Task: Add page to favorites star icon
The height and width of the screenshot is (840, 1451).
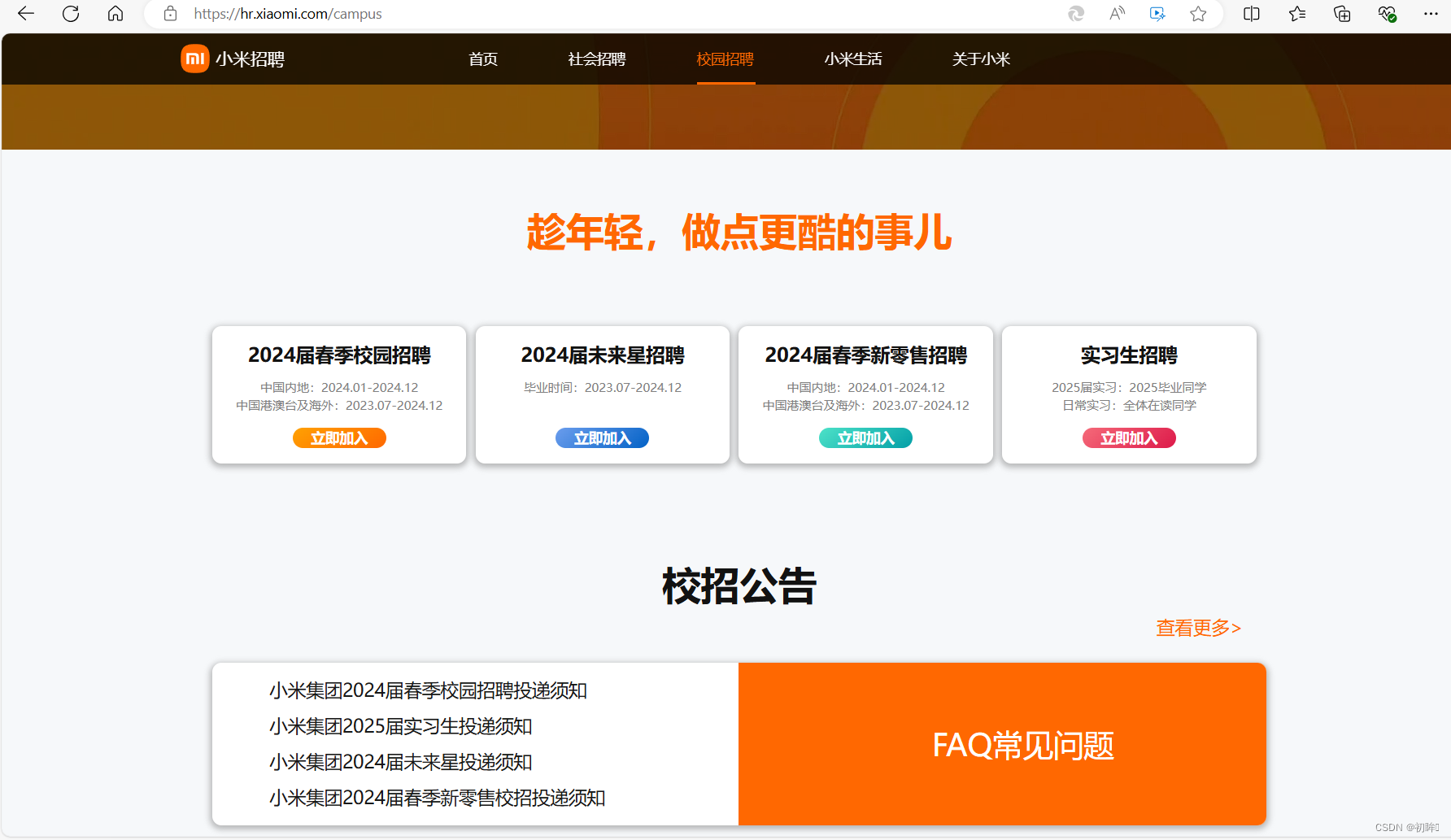Action: [x=1198, y=14]
